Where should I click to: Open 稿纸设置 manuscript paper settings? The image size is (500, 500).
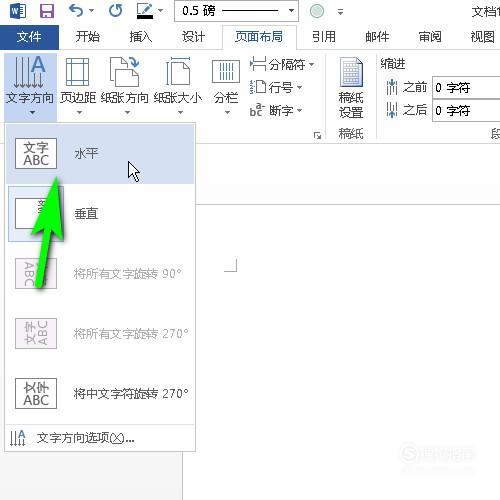pos(351,88)
